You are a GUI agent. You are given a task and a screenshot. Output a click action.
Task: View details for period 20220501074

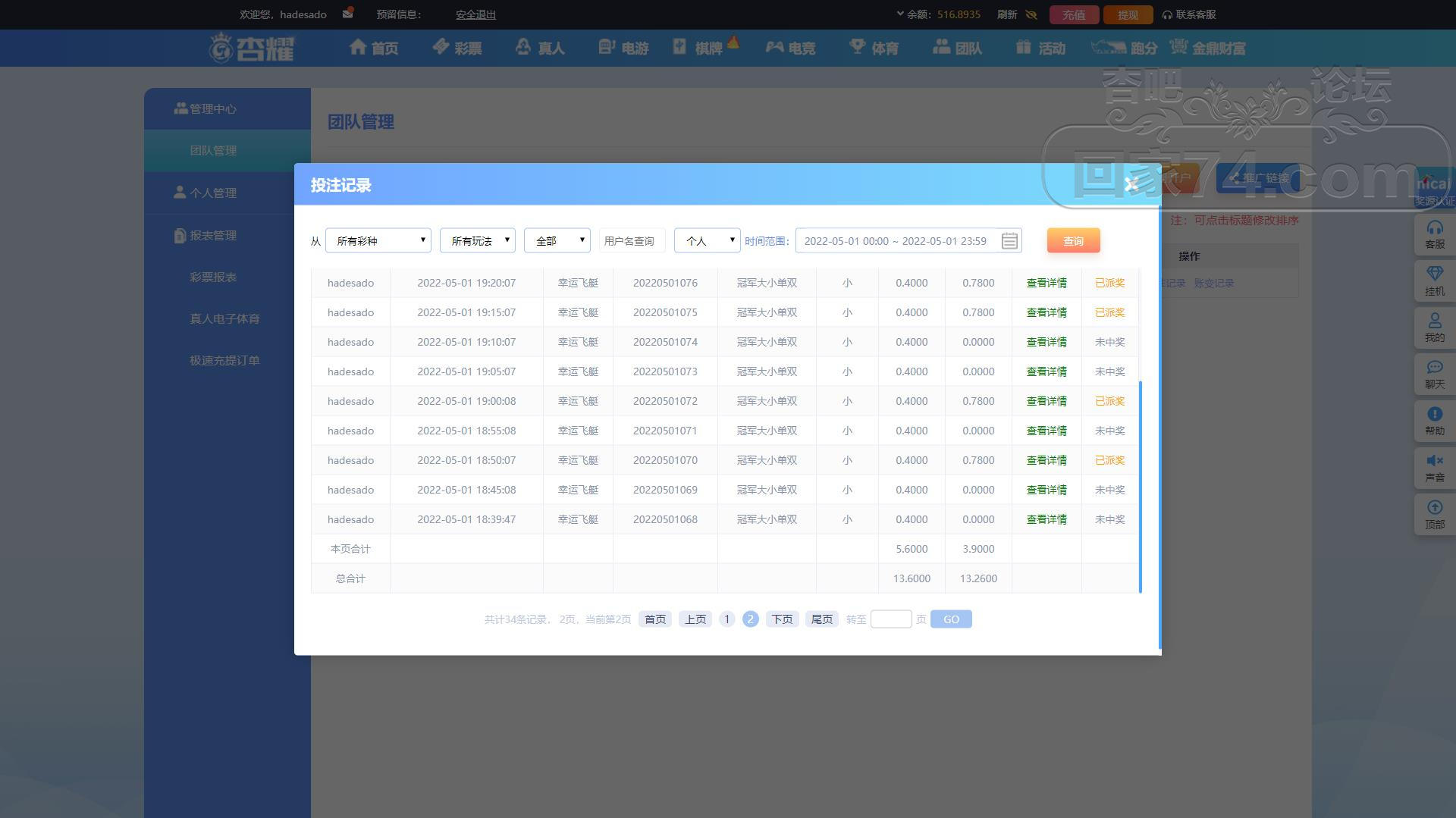click(x=1046, y=342)
